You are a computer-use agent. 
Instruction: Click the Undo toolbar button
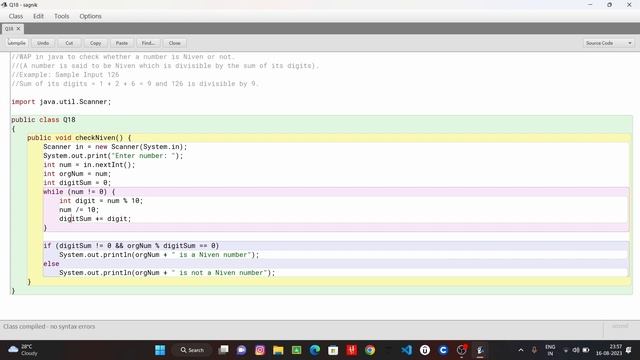point(43,43)
